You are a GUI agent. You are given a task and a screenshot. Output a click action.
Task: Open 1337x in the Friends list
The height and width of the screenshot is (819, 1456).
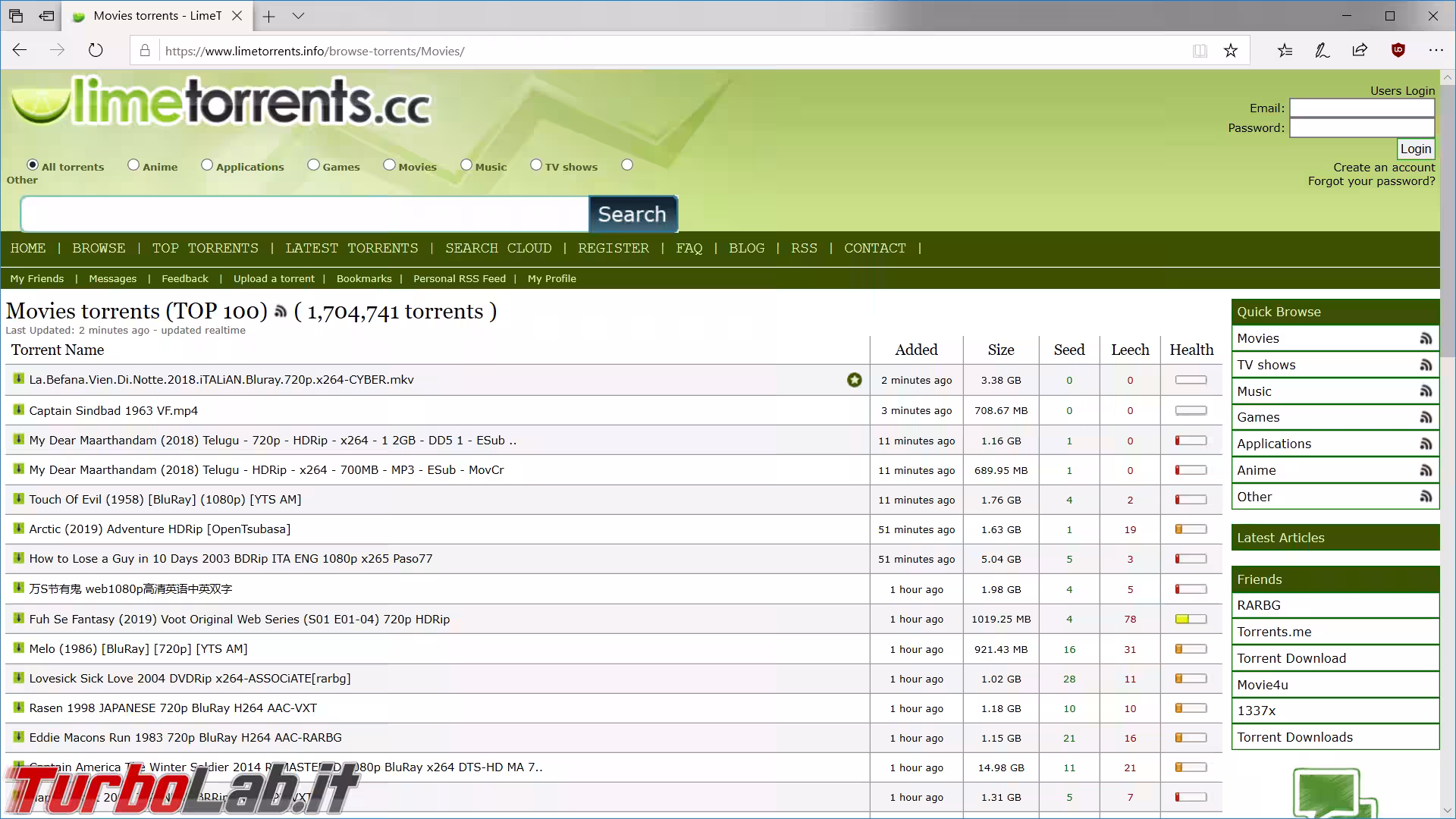coord(1257,711)
